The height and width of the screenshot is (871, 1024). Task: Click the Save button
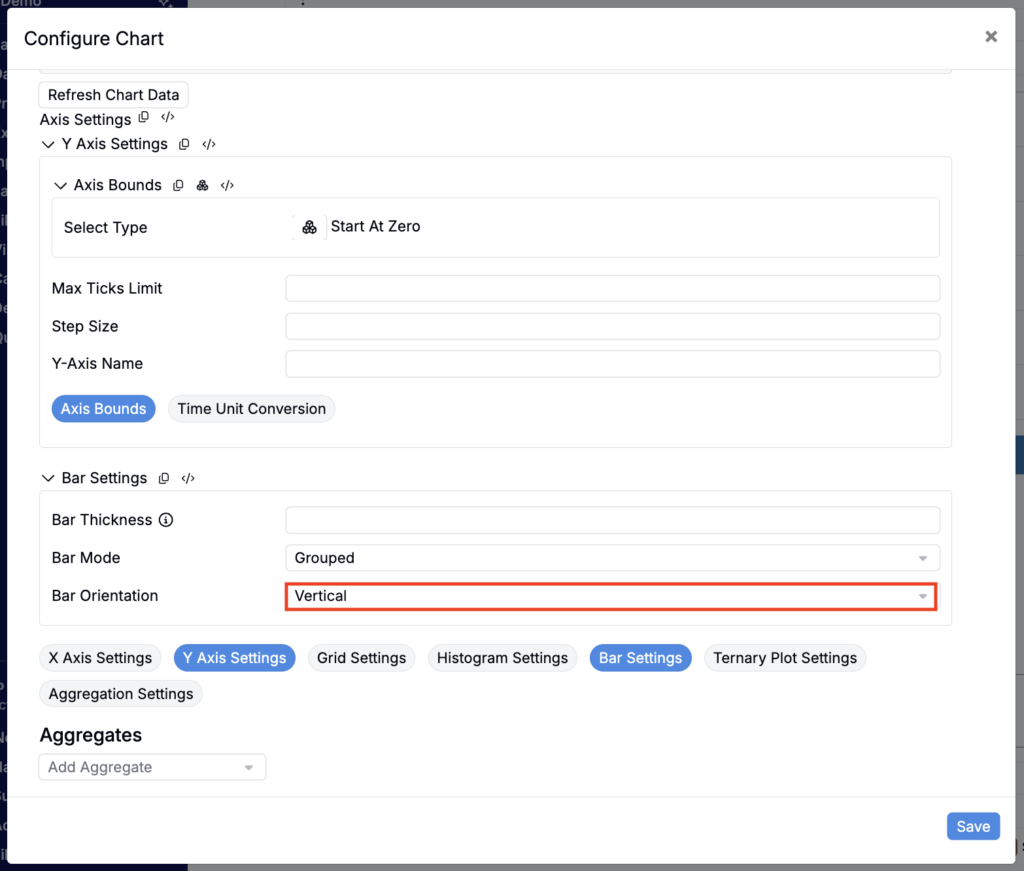point(973,827)
